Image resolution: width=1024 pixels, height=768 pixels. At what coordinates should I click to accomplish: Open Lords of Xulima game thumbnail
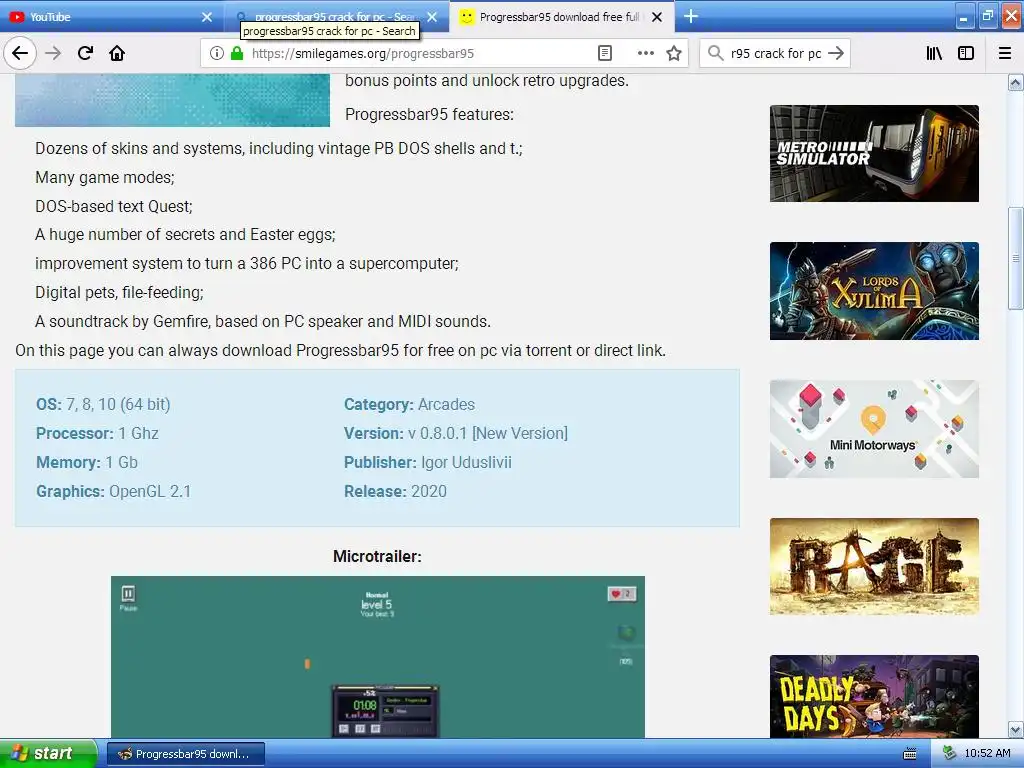tap(874, 291)
